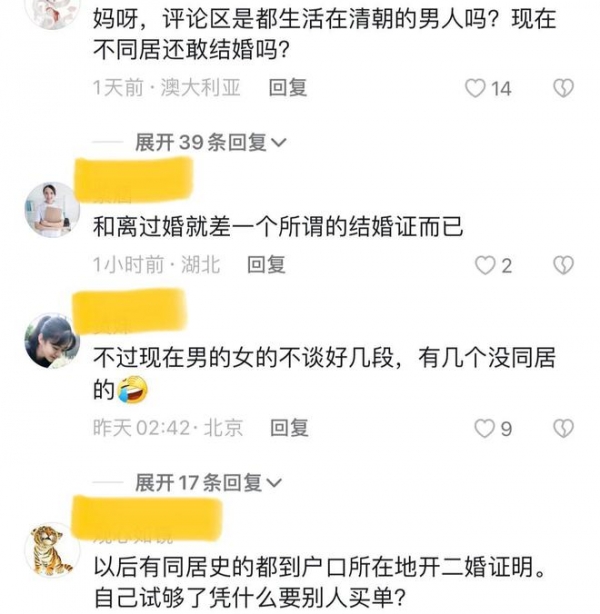Open the dark-haired girl avatar profile
Viewport: 600px width, 614px height.
[52, 340]
